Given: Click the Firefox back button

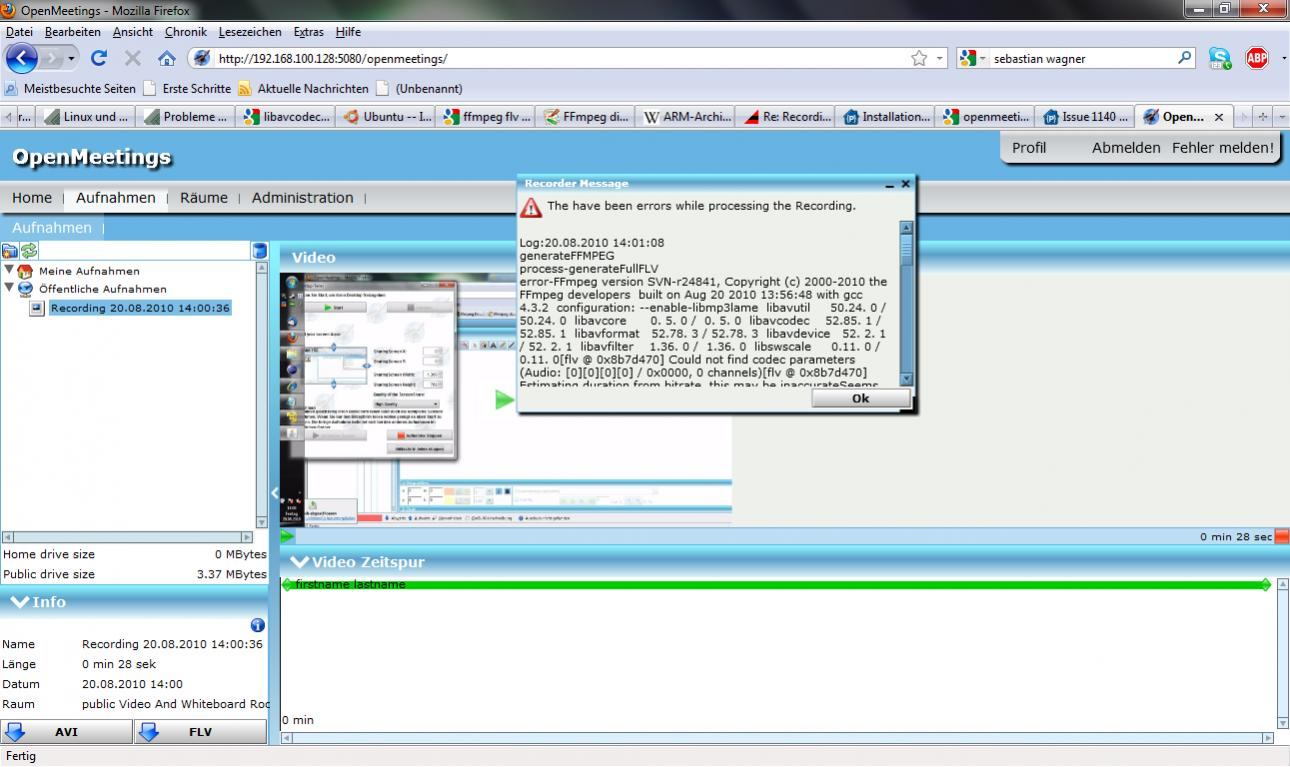Looking at the screenshot, I should point(21,58).
